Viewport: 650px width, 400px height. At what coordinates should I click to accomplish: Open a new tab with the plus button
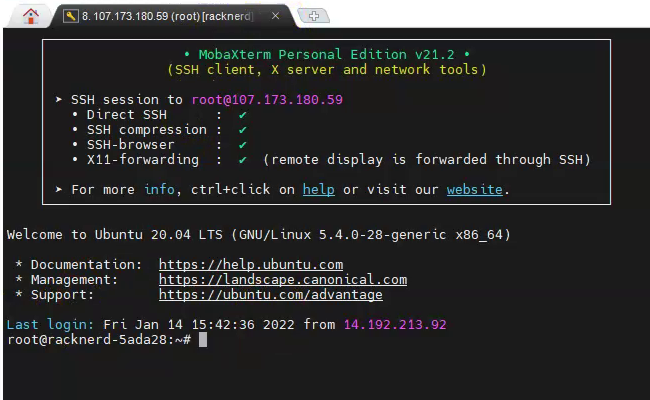[x=315, y=16]
